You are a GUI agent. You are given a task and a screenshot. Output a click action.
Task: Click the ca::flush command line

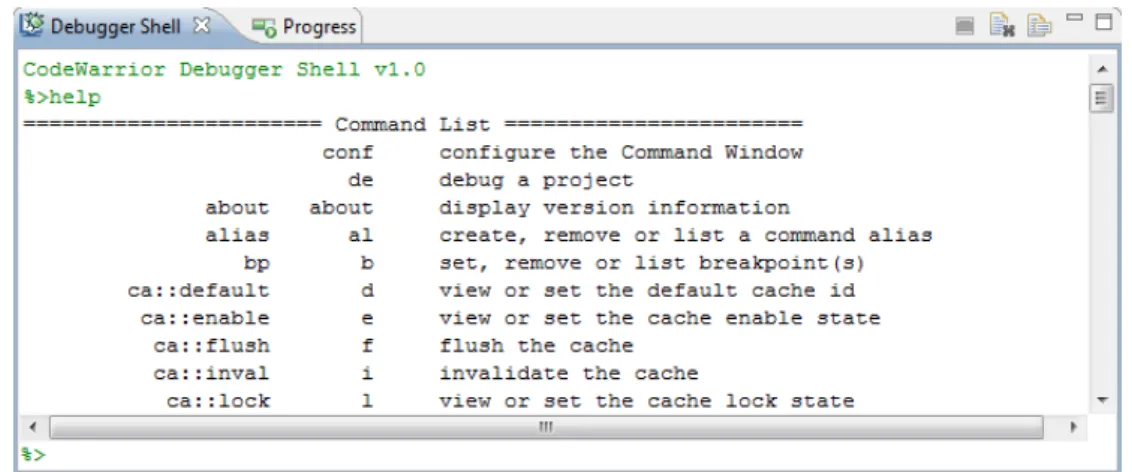coord(393,346)
